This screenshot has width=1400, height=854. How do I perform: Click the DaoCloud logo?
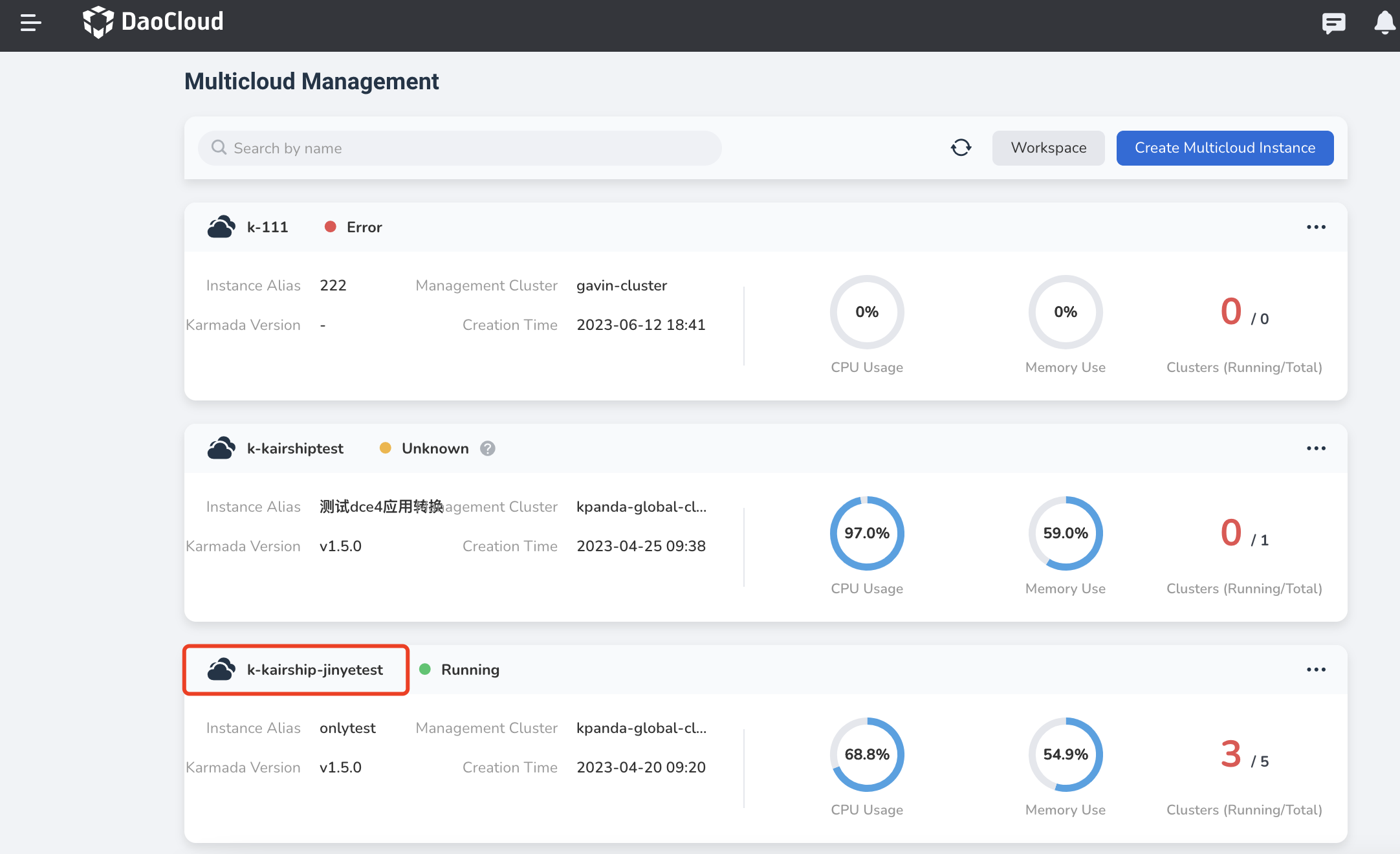point(153,22)
